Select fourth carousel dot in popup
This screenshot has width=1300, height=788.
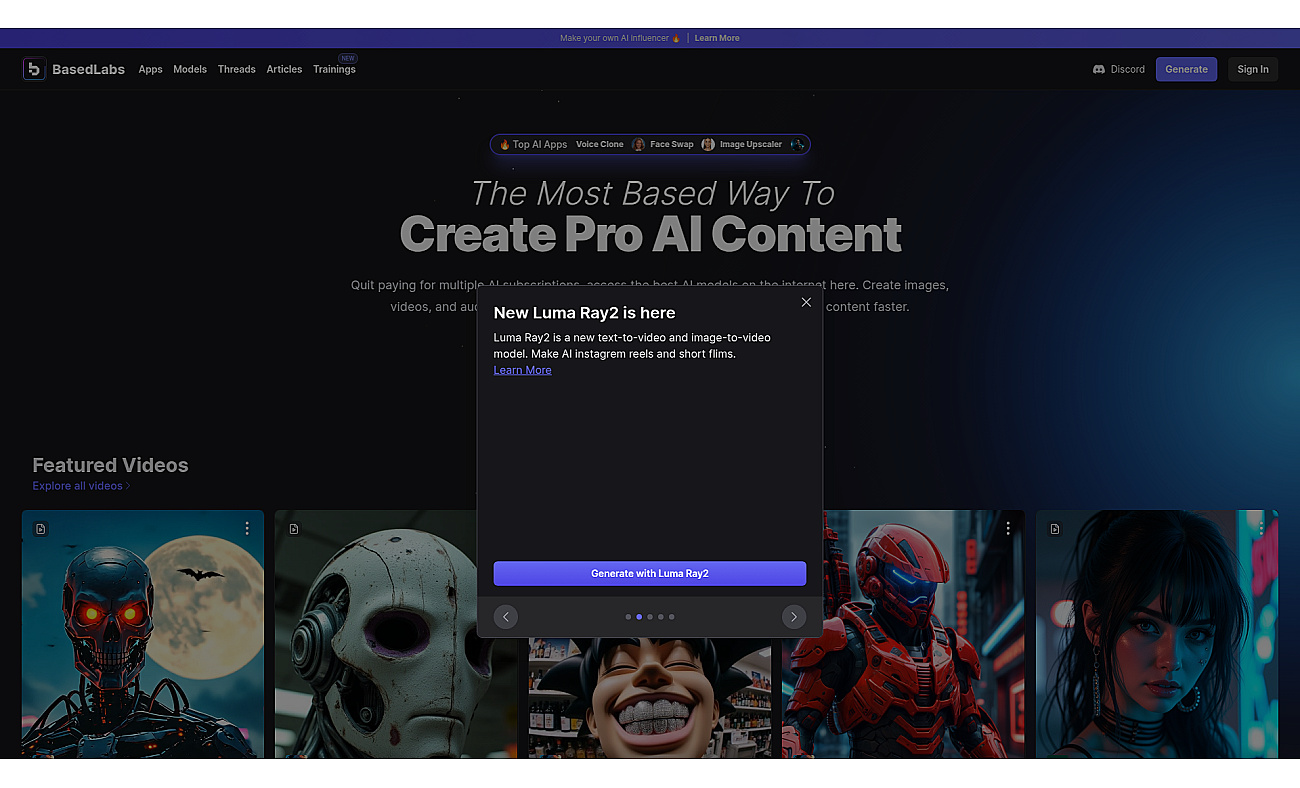coord(661,617)
